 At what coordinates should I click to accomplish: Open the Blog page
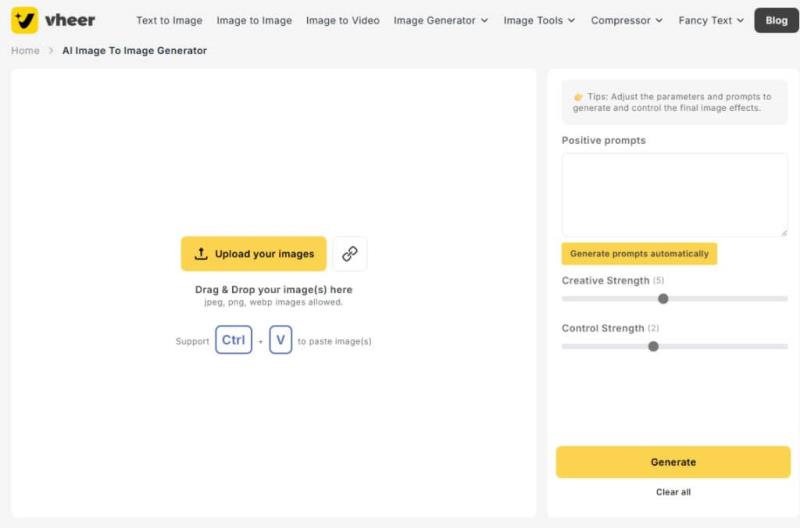click(x=776, y=20)
